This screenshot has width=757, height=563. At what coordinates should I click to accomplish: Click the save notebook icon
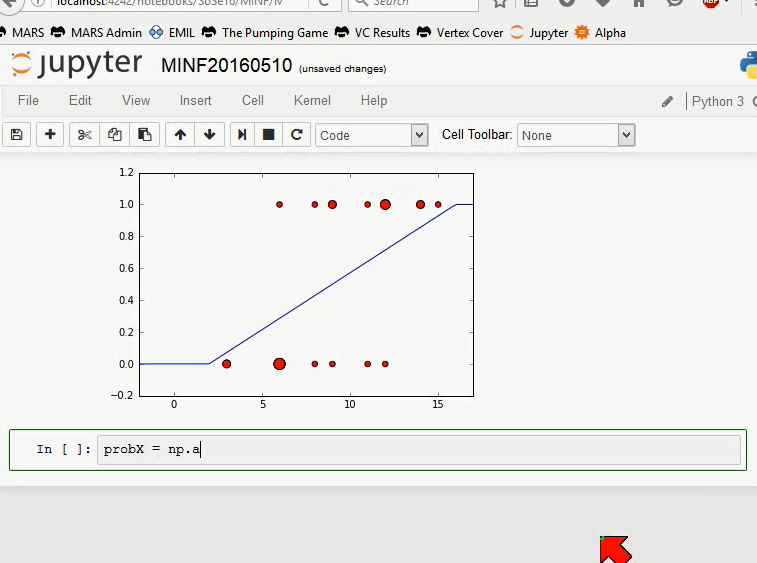click(16, 135)
